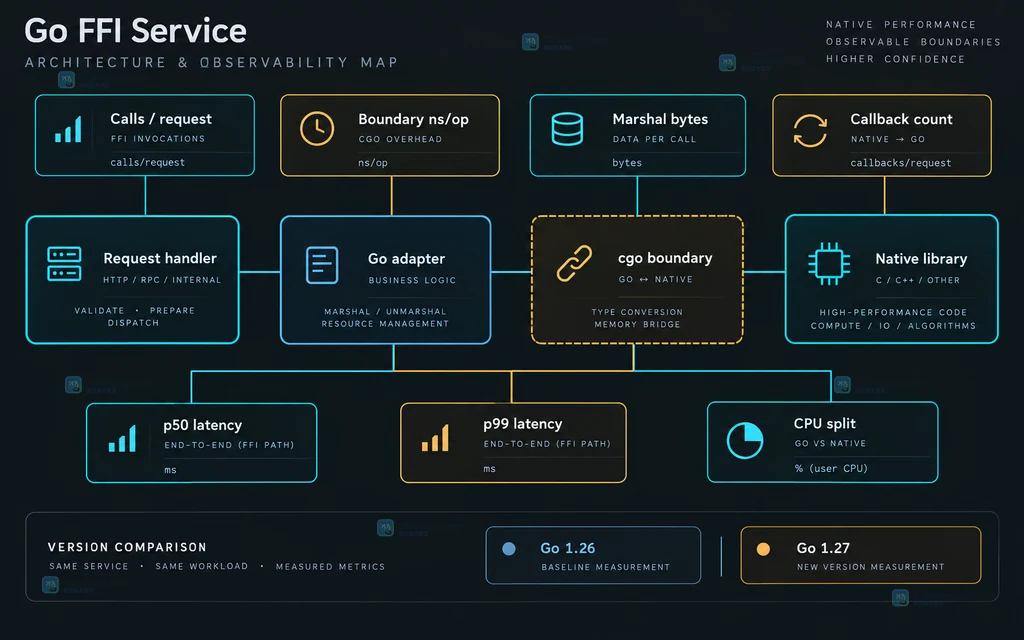Click the 'Go FFI Service' title
1024x640 pixels.
pos(136,31)
